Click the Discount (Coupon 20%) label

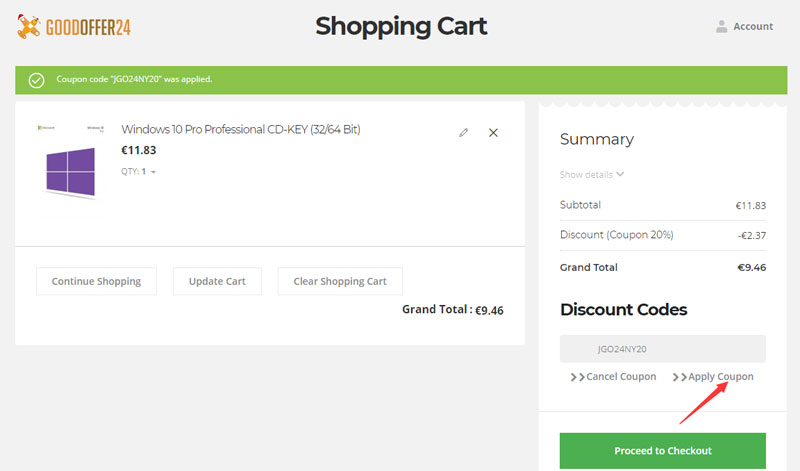coord(617,235)
